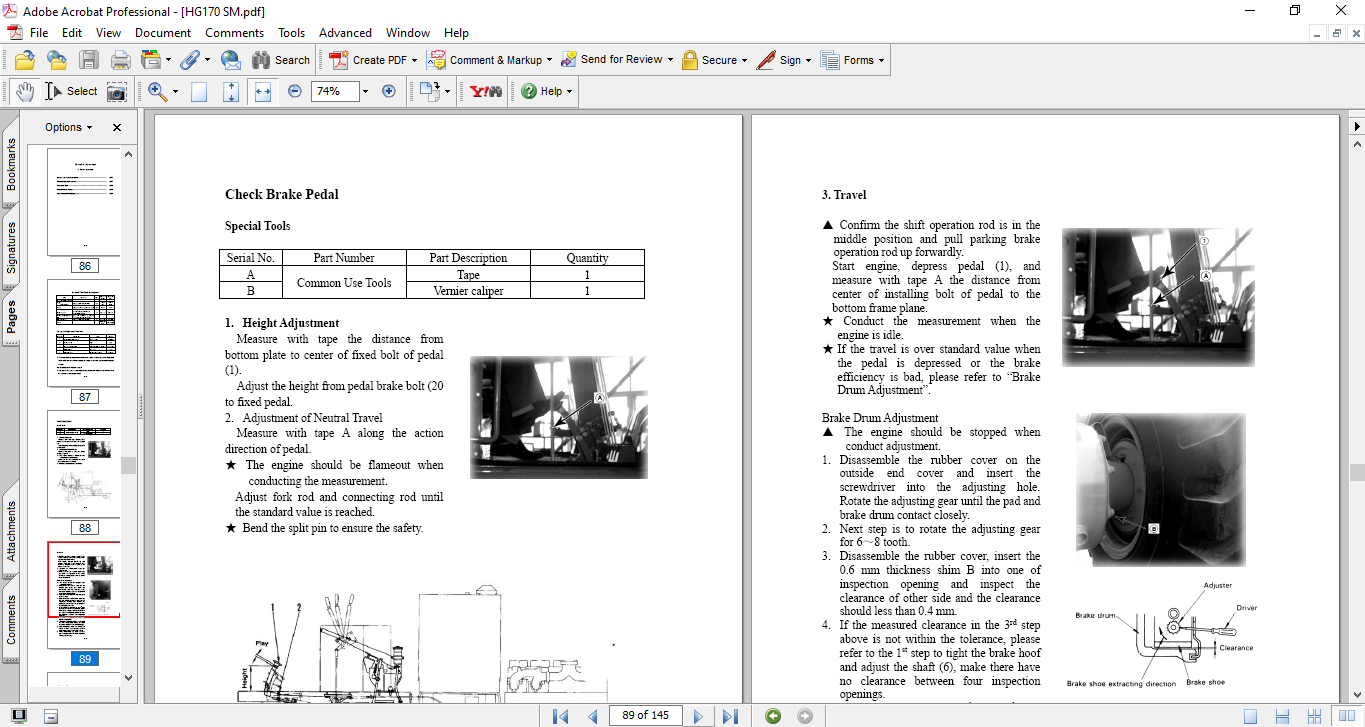Viewport: 1365px width, 727px height.
Task: Open the Options dropdown in Pages panel
Action: point(69,127)
